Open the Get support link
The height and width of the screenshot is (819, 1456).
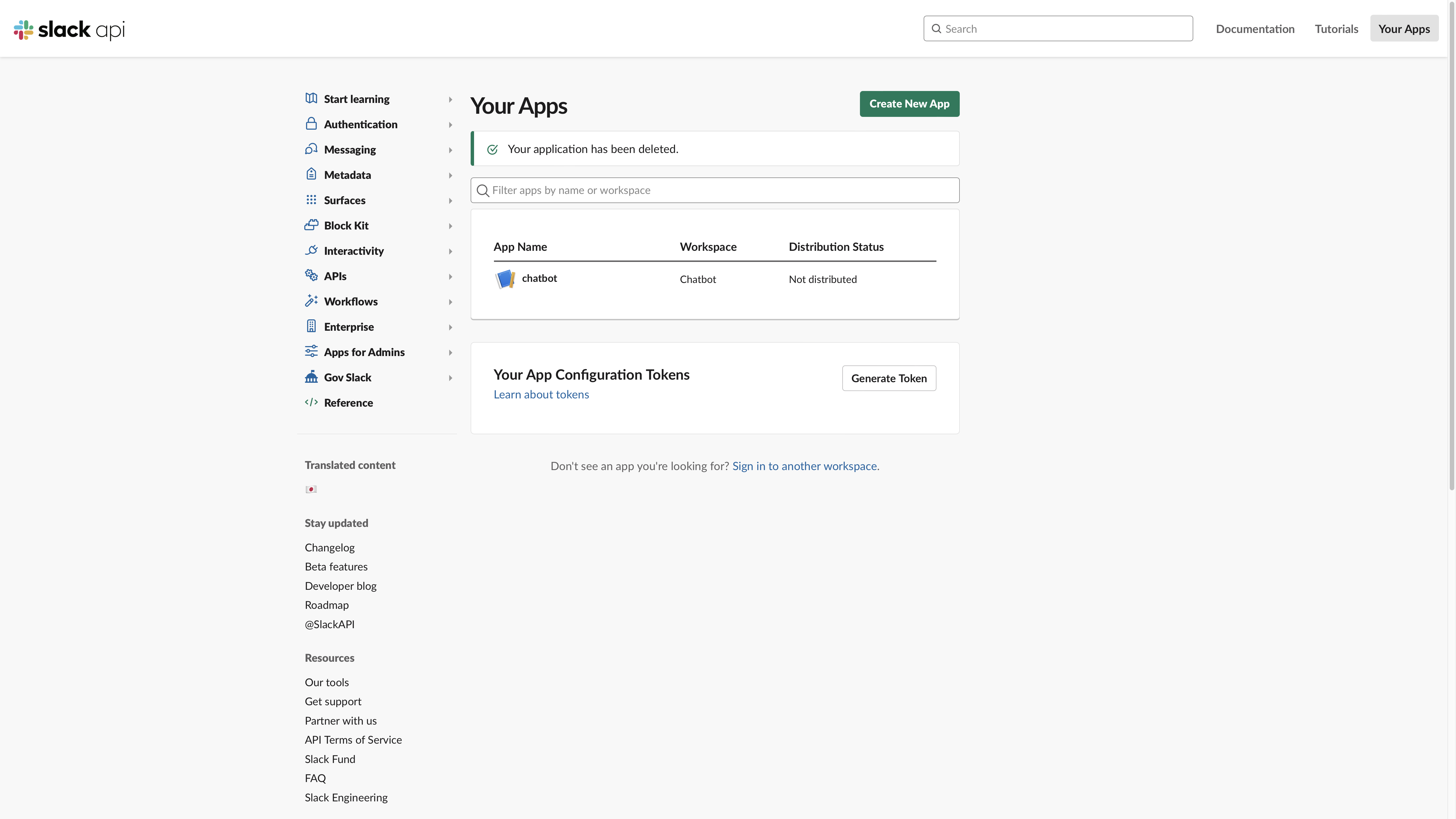tap(333, 702)
